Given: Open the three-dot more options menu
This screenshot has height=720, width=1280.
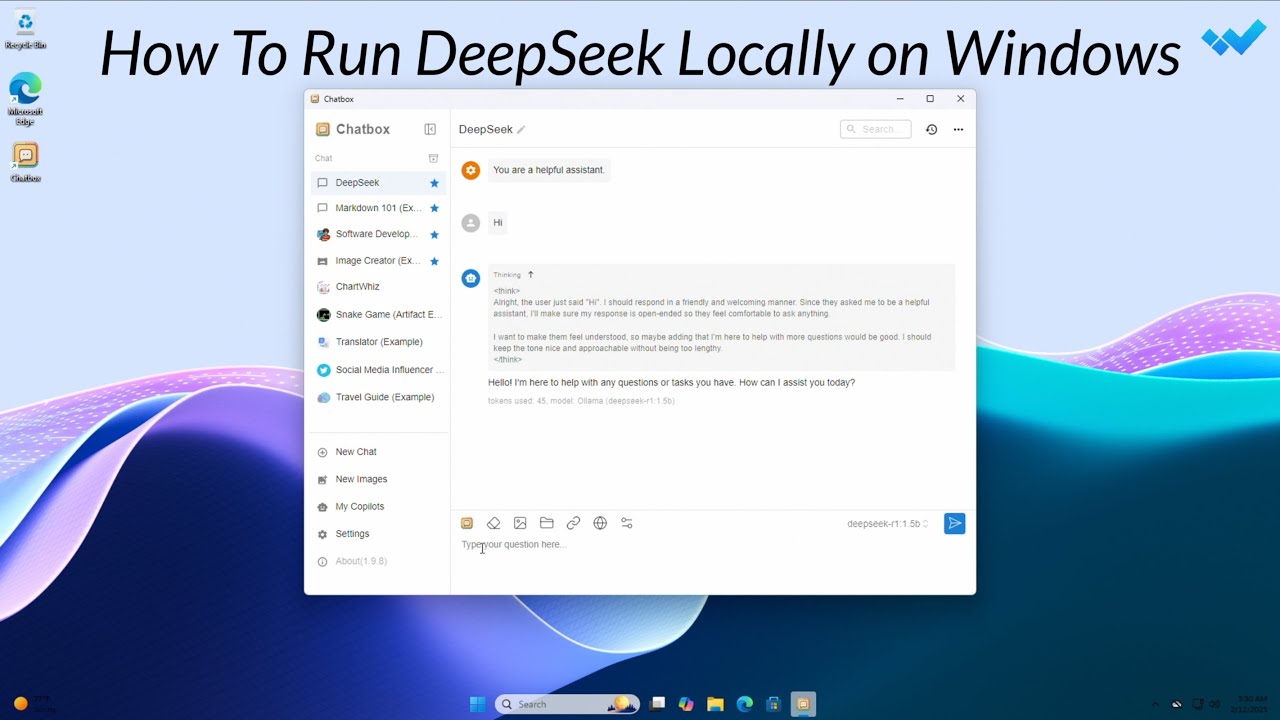Looking at the screenshot, I should pos(958,129).
